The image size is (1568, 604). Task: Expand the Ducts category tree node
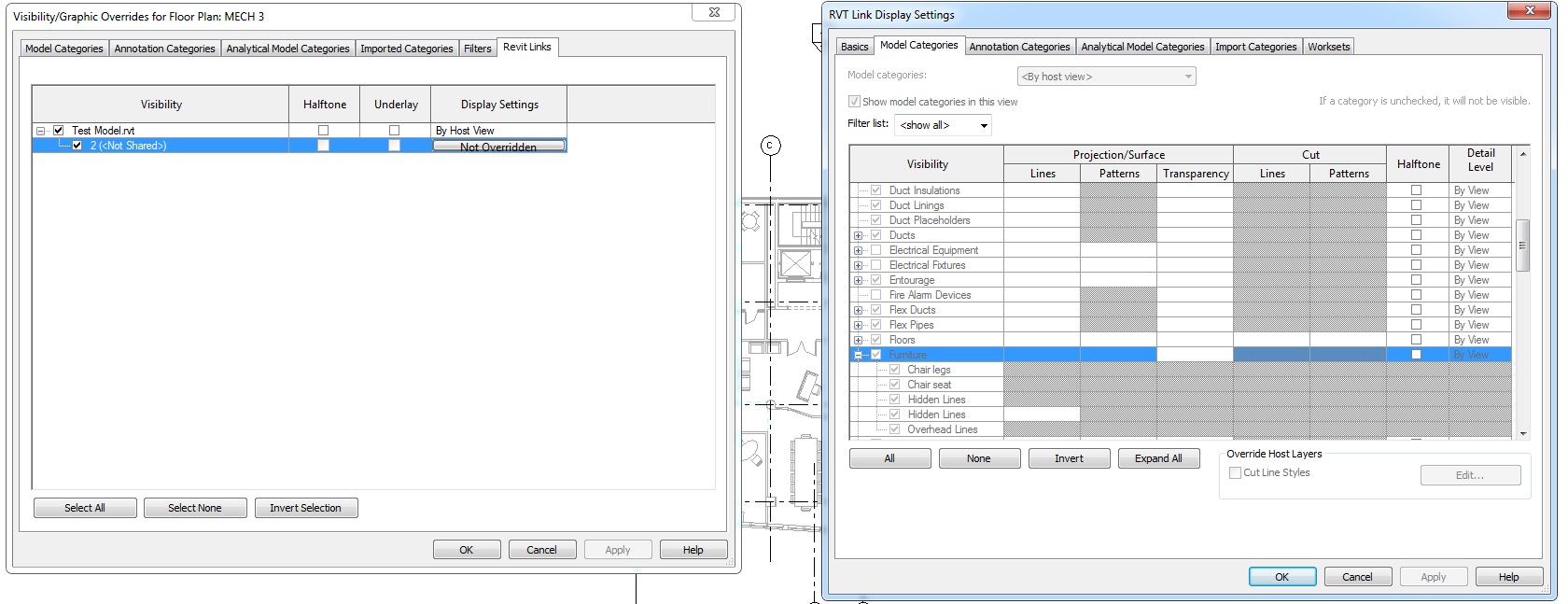point(858,235)
